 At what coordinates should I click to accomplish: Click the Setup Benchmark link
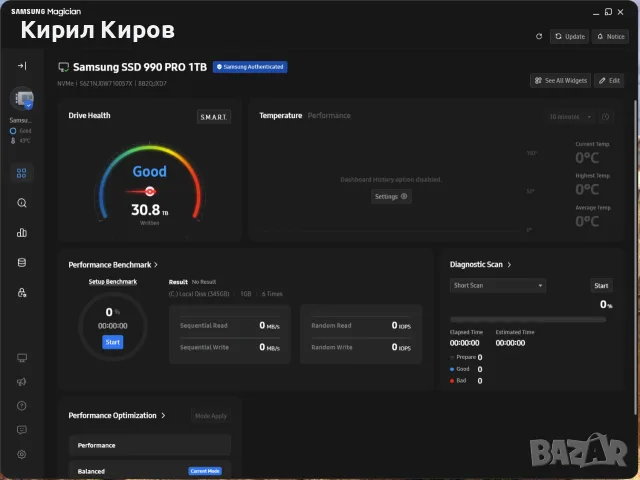(x=113, y=282)
